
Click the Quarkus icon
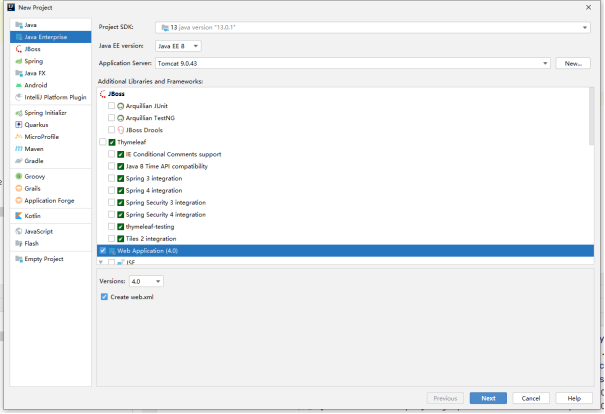click(19, 125)
